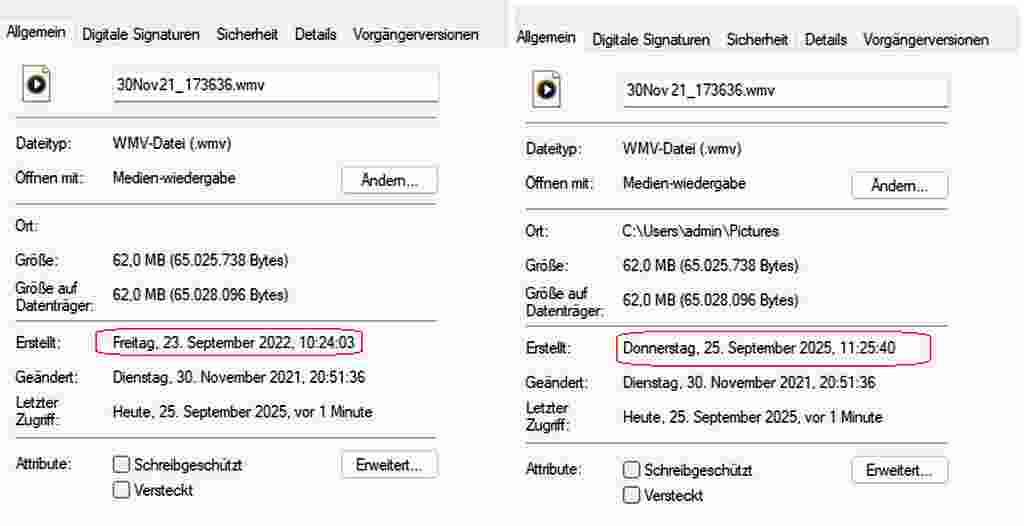Select Details tab in the left dialog
The width and height of the screenshot is (1024, 526).
(x=315, y=34)
